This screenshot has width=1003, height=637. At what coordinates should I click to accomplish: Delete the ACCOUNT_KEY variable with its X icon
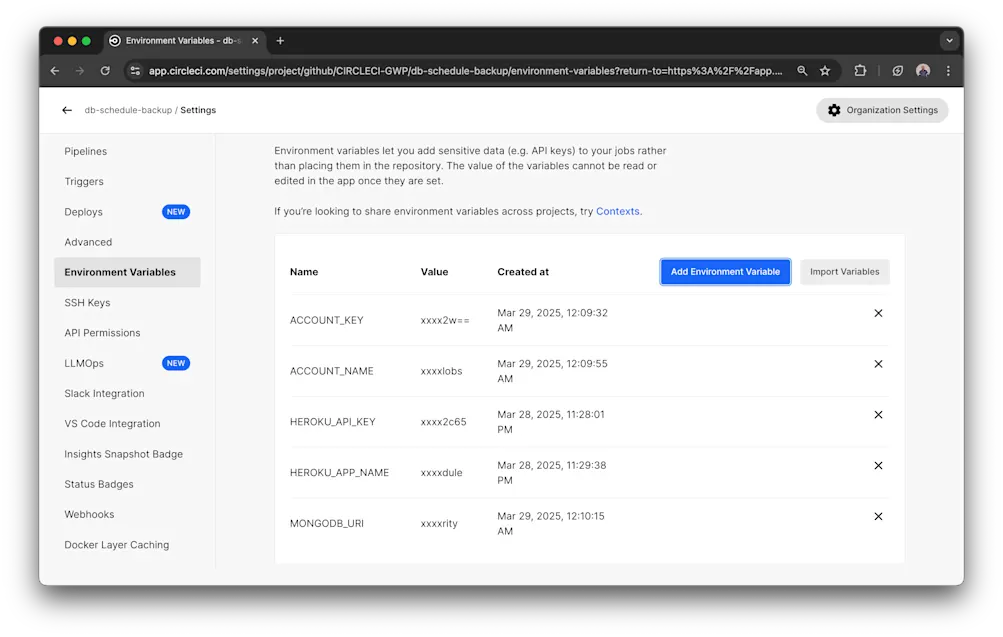point(878,313)
